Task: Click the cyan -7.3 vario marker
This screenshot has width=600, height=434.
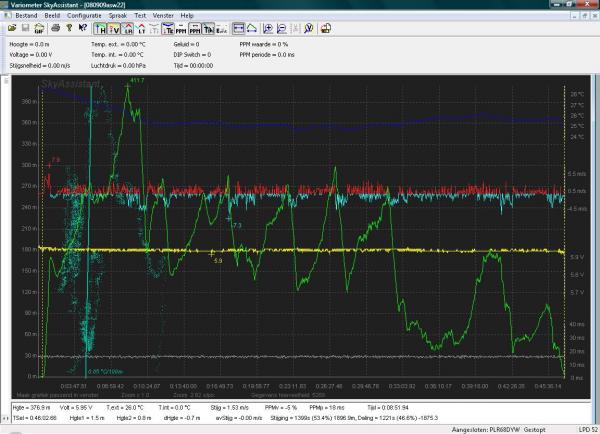Action: click(x=236, y=225)
